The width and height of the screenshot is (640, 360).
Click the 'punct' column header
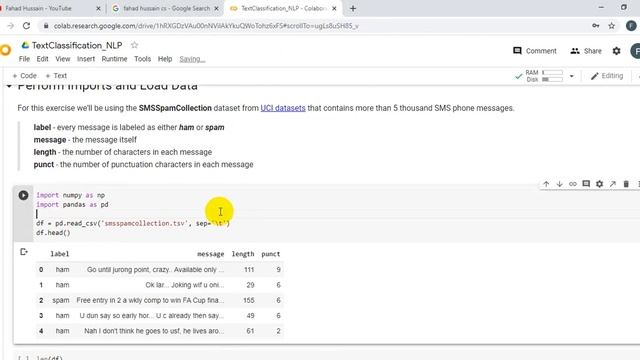click(x=271, y=254)
